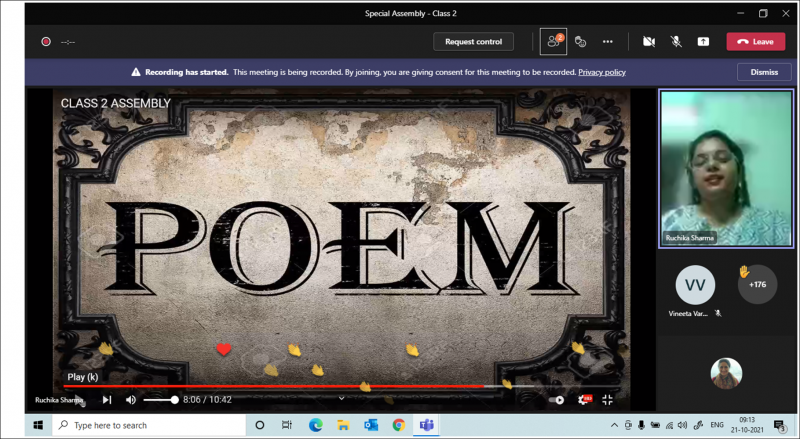800x439 pixels.
Task: Click Vineeta's VV avatar
Action: (x=695, y=285)
